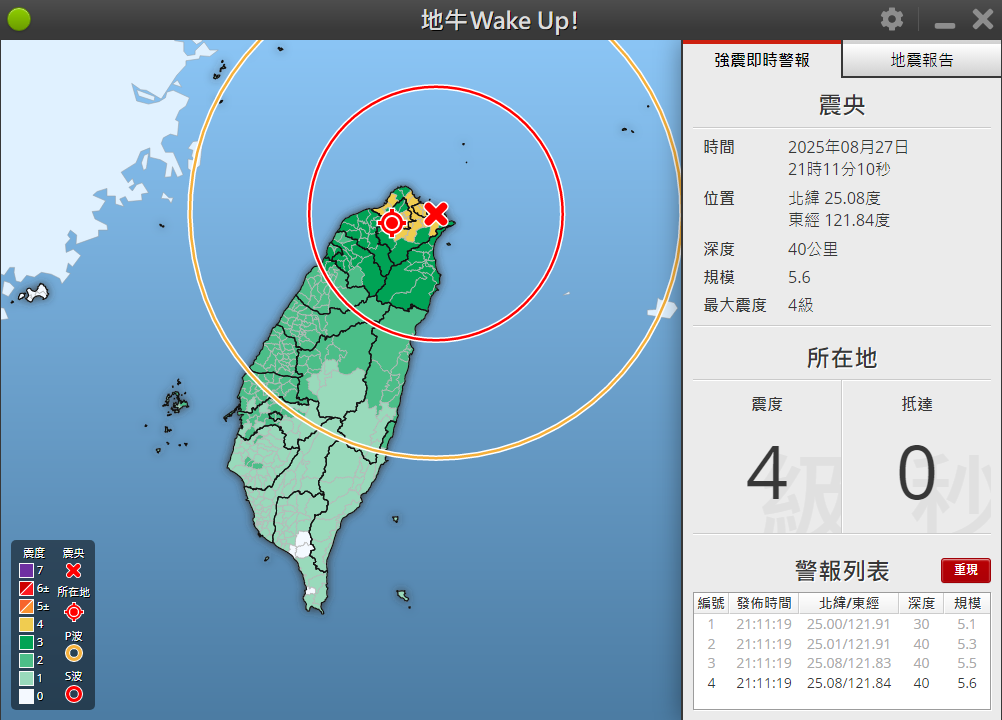Open settings with the gear icon
This screenshot has height=720, width=1002.
pyautogui.click(x=891, y=20)
